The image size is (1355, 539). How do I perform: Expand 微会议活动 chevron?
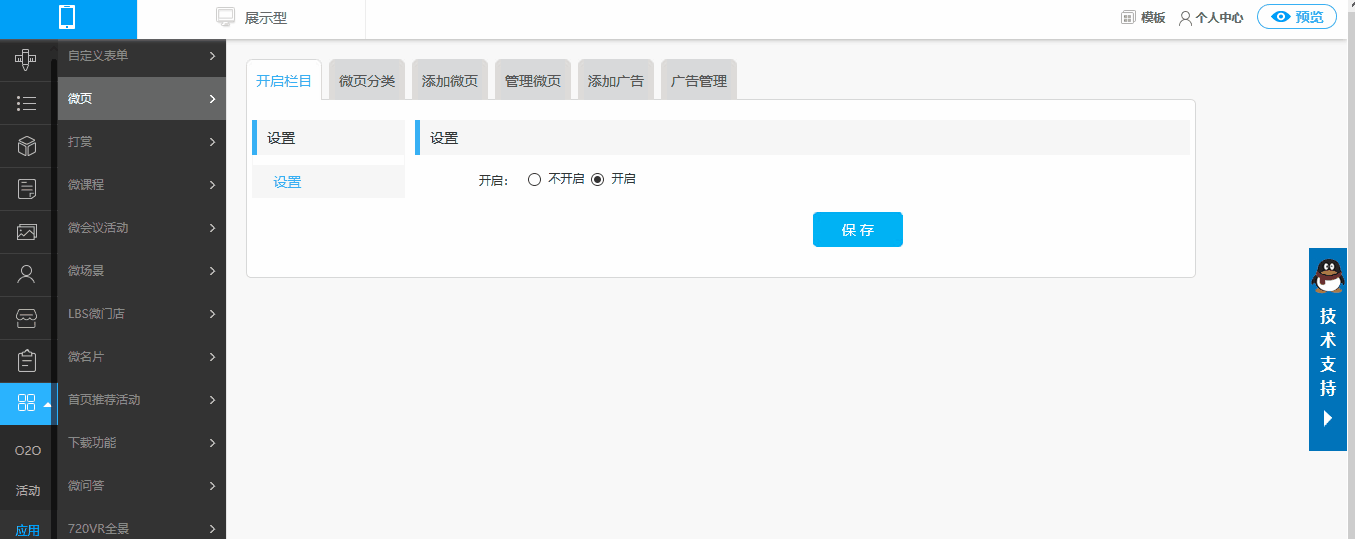[x=213, y=228]
